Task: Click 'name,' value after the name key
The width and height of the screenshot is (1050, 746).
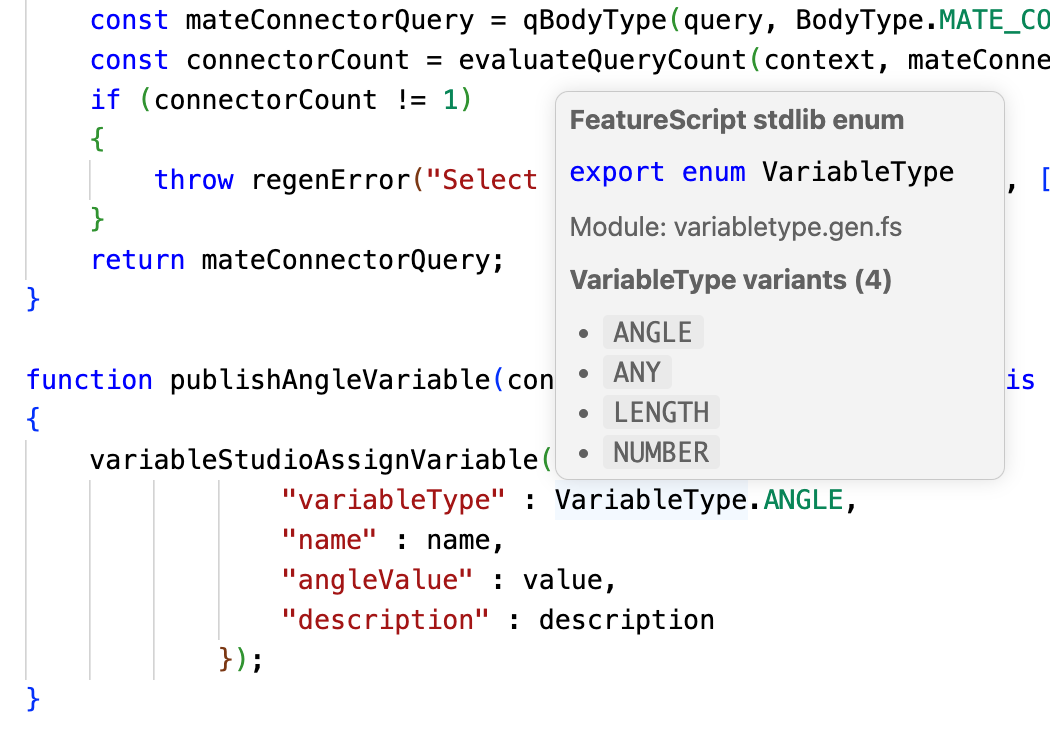Action: (465, 540)
